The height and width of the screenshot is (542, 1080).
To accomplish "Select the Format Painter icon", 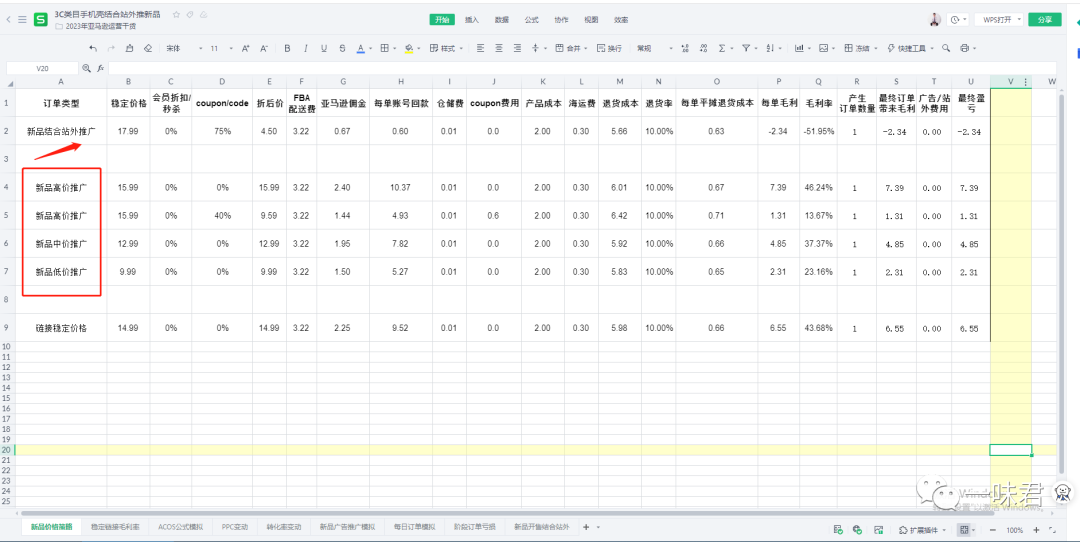I will (130, 48).
